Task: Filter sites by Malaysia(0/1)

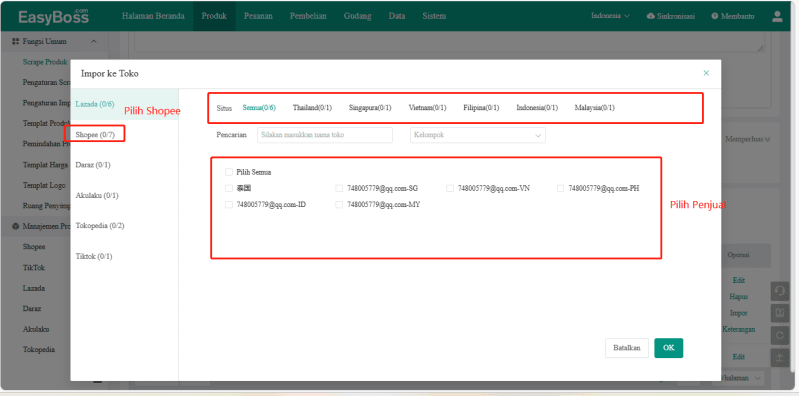Action: point(595,108)
